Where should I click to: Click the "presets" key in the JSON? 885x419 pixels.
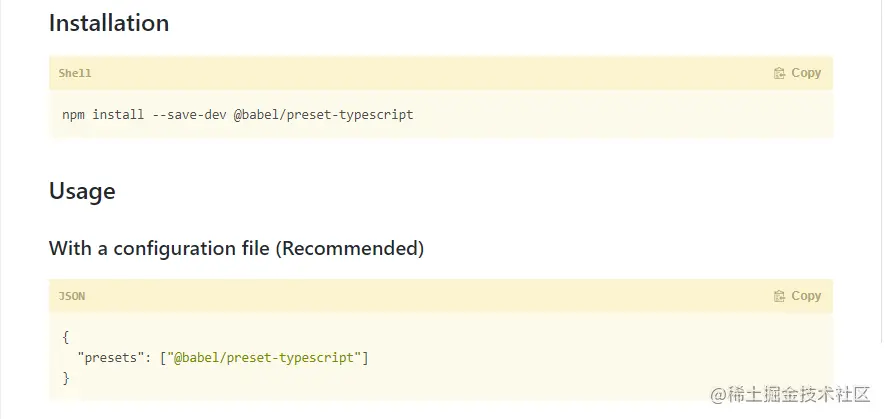(x=111, y=357)
